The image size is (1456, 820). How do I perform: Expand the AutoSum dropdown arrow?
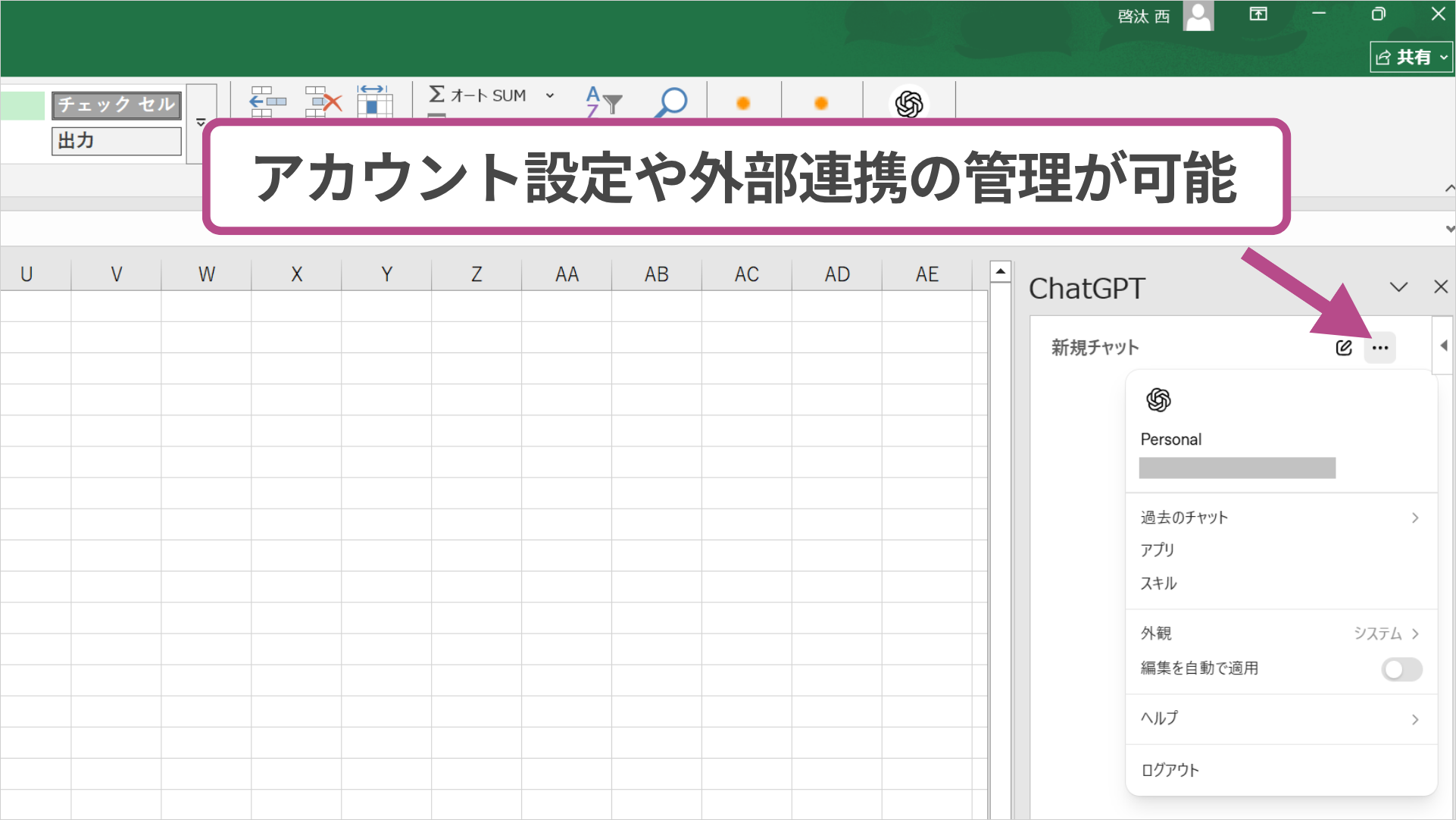pyautogui.click(x=550, y=95)
